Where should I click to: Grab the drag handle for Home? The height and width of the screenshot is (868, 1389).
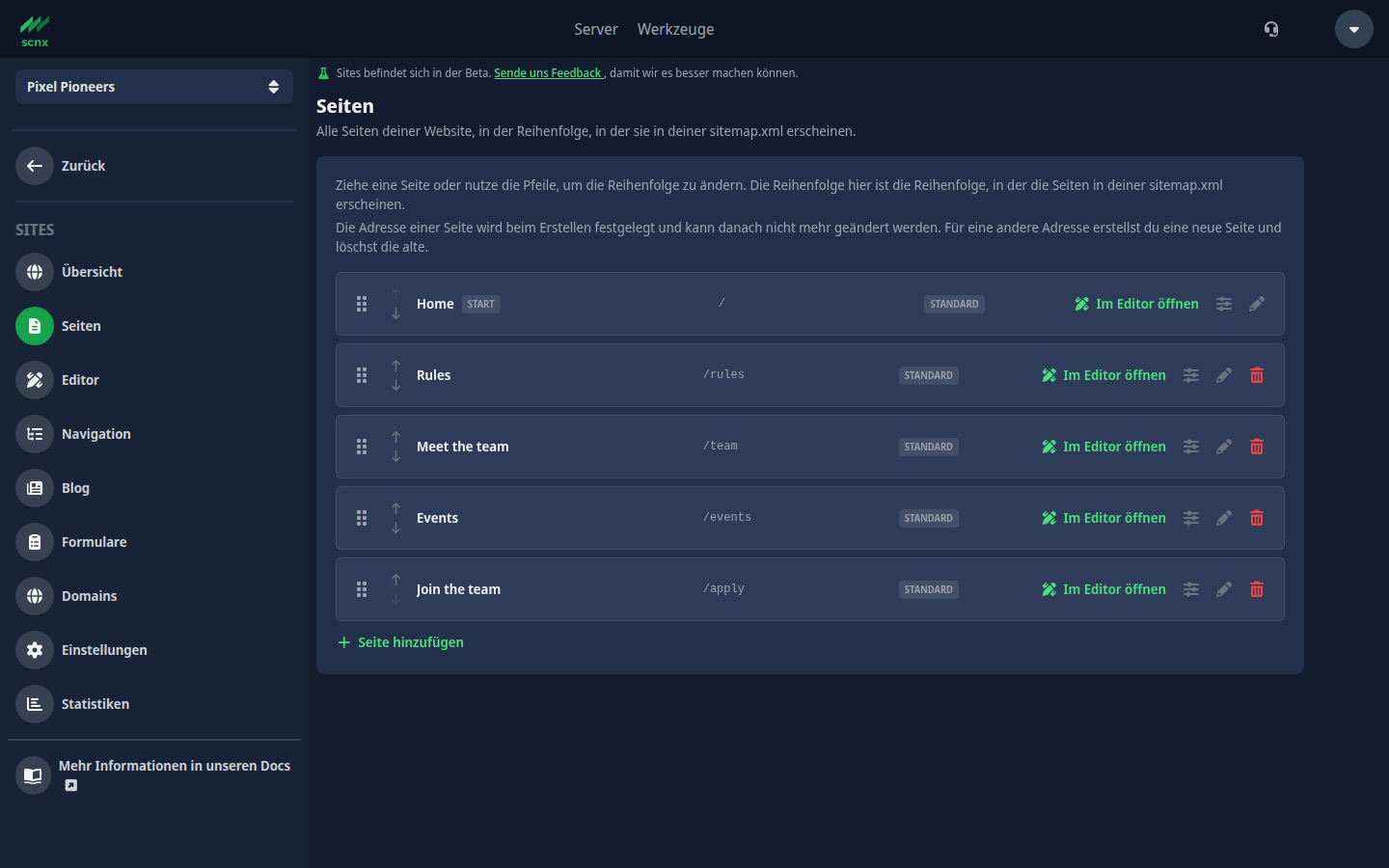click(x=362, y=304)
